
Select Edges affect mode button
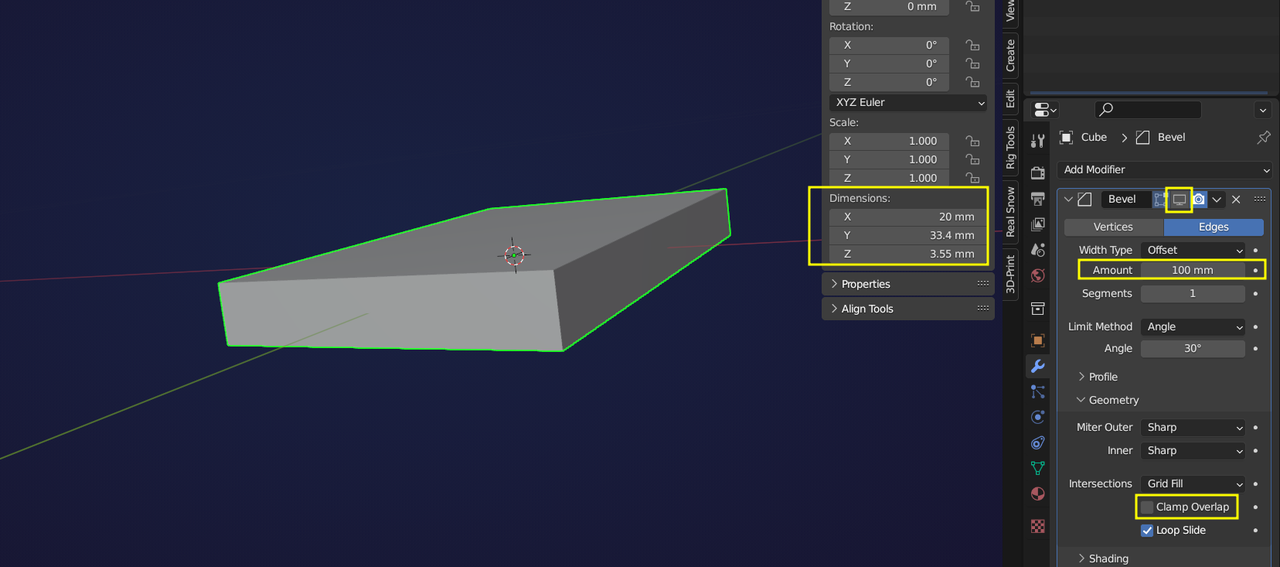pos(1213,227)
